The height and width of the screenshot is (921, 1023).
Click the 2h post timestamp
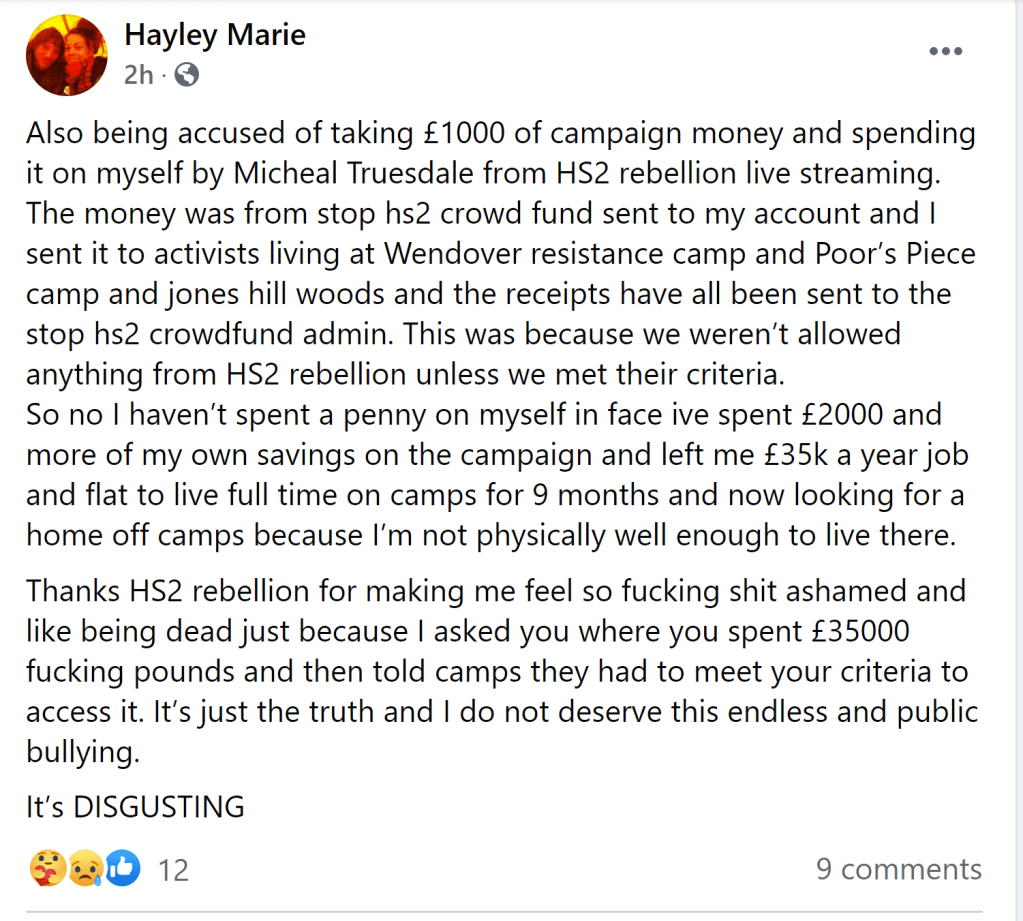(139, 75)
